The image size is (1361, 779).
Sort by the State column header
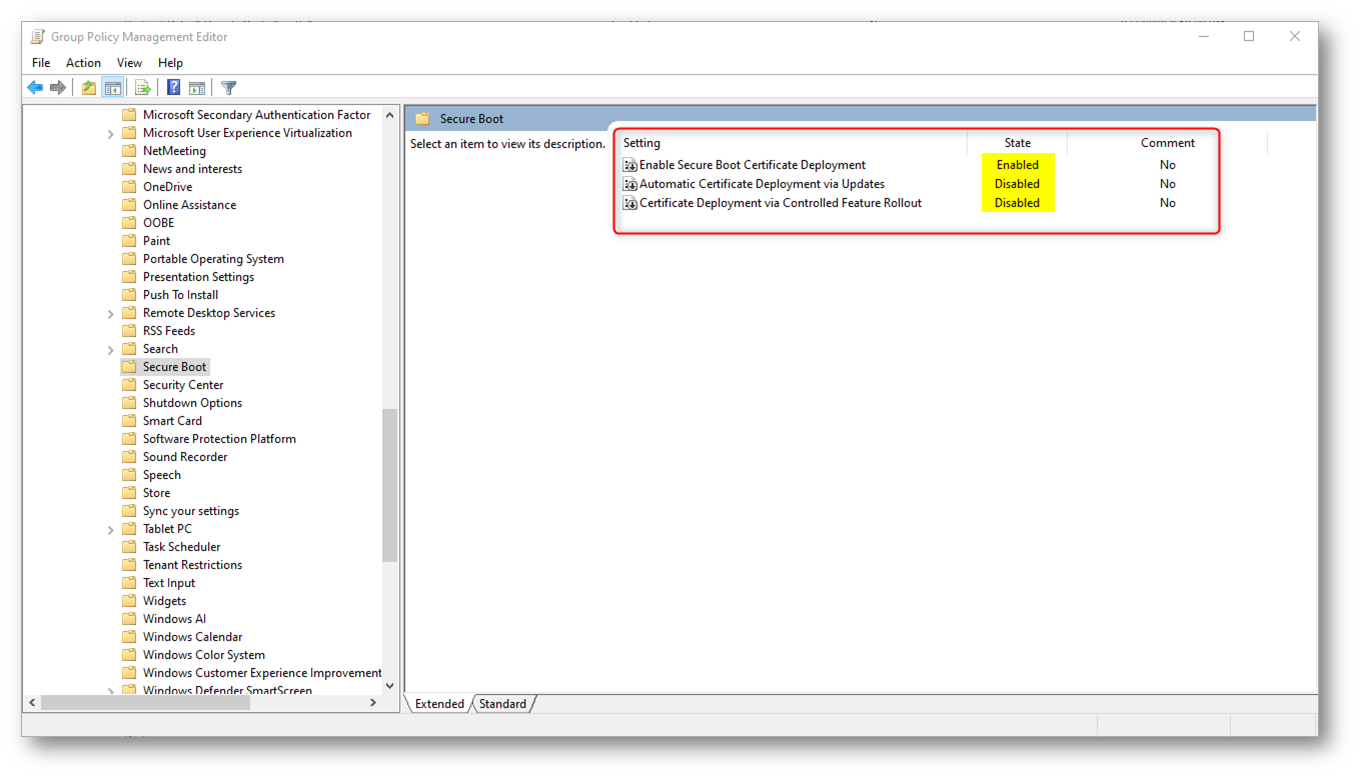pyautogui.click(x=1017, y=143)
